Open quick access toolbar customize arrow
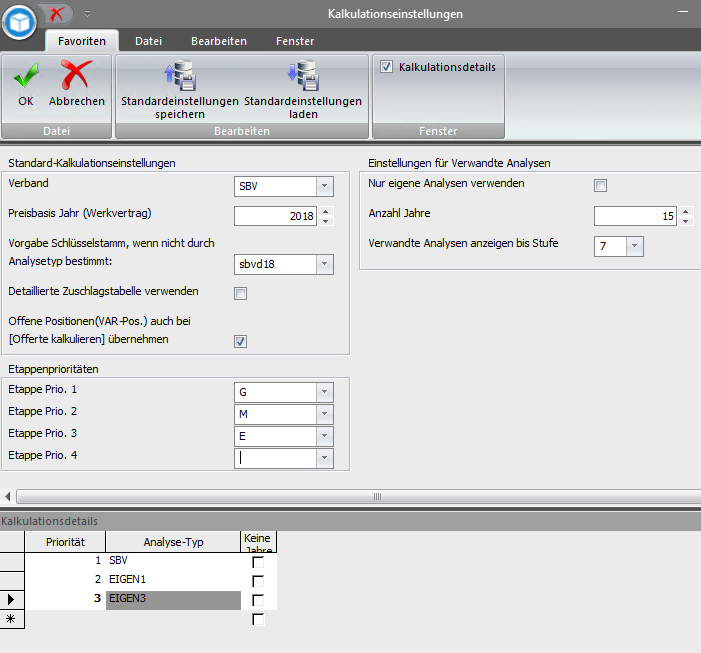This screenshot has width=701, height=653. tap(87, 14)
